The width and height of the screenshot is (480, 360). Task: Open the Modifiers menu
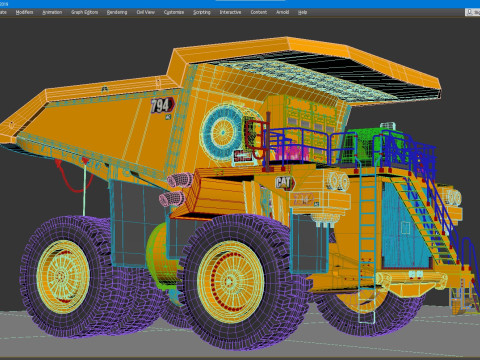(24, 12)
